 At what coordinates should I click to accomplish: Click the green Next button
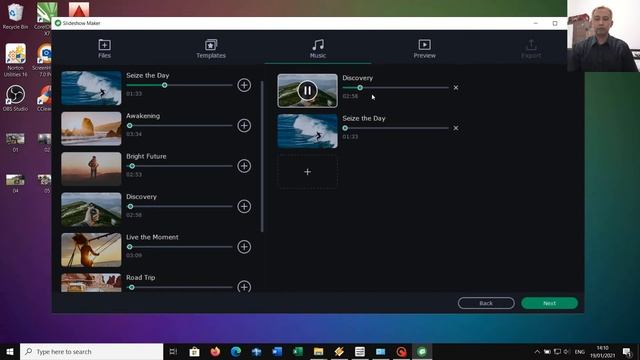(x=549, y=303)
